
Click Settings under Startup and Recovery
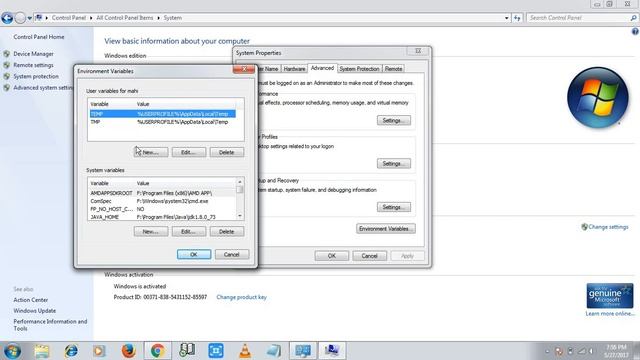pos(393,207)
